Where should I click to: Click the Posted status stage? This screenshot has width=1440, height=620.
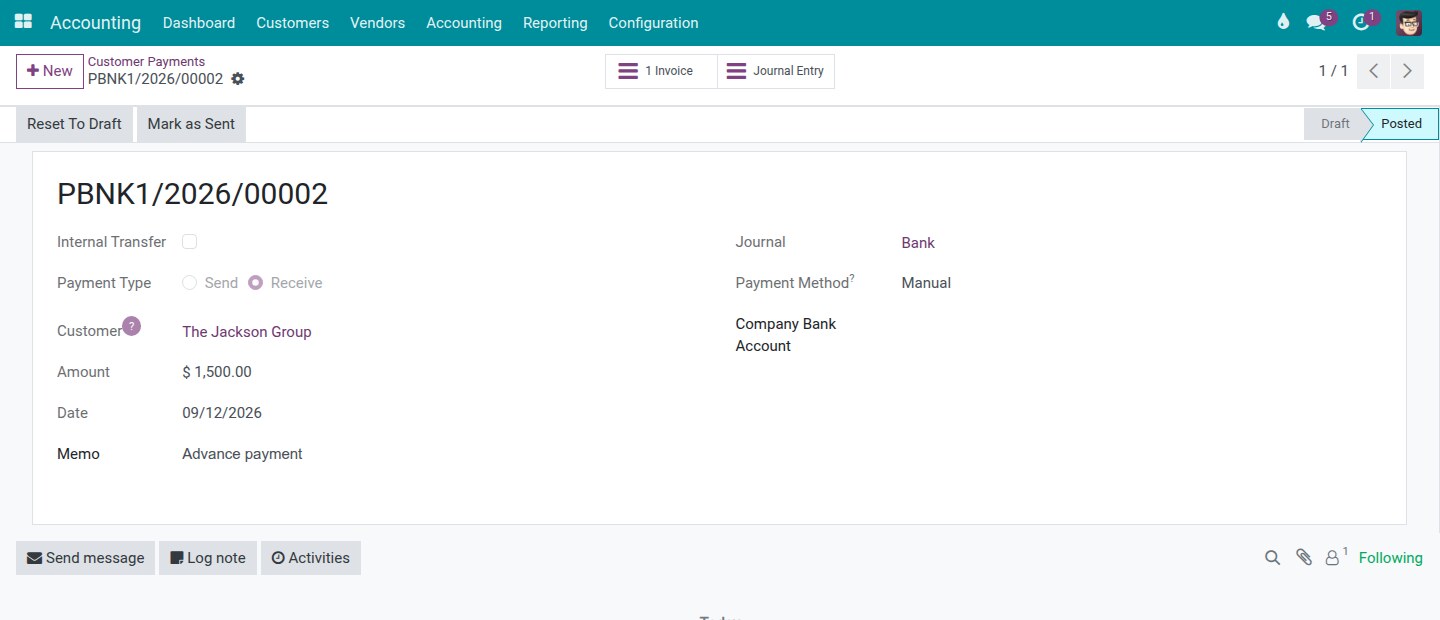point(1401,124)
